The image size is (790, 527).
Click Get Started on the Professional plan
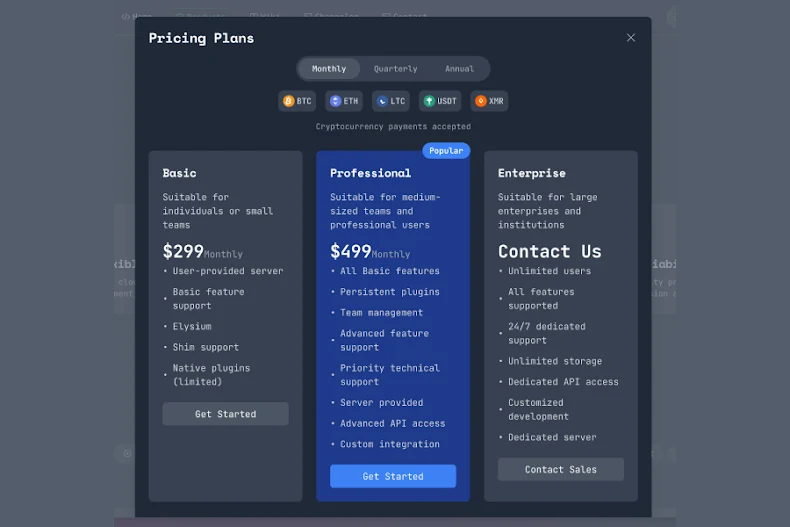coord(393,476)
